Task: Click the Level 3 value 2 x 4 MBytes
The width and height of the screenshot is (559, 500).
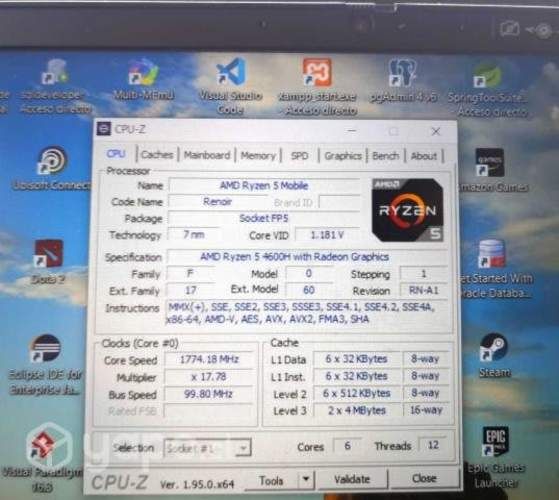Action: (357, 410)
